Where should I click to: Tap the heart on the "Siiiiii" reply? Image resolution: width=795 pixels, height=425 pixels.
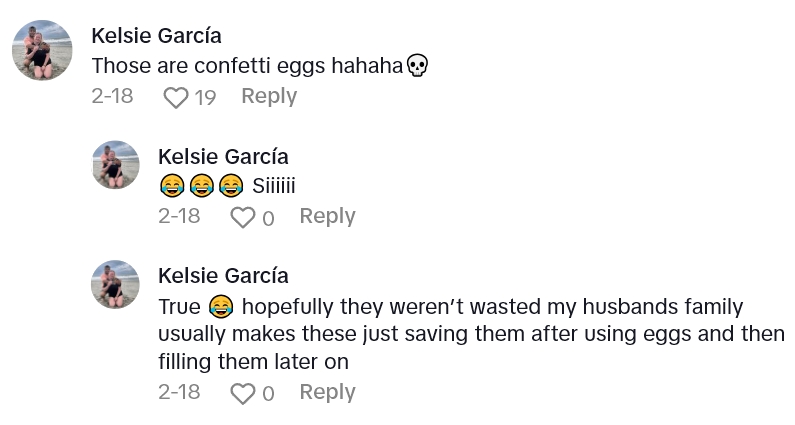tap(243, 217)
